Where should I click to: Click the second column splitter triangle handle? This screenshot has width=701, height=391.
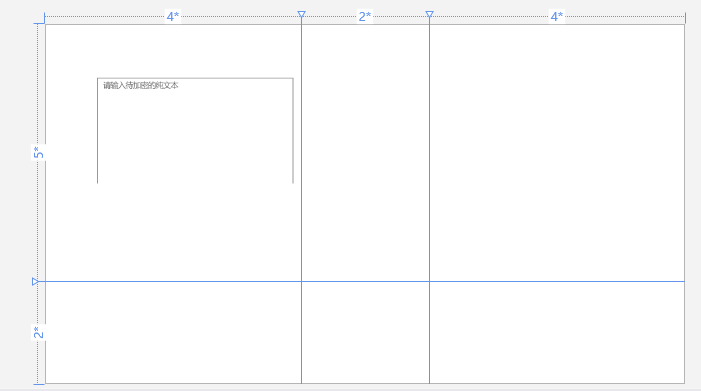(429, 15)
